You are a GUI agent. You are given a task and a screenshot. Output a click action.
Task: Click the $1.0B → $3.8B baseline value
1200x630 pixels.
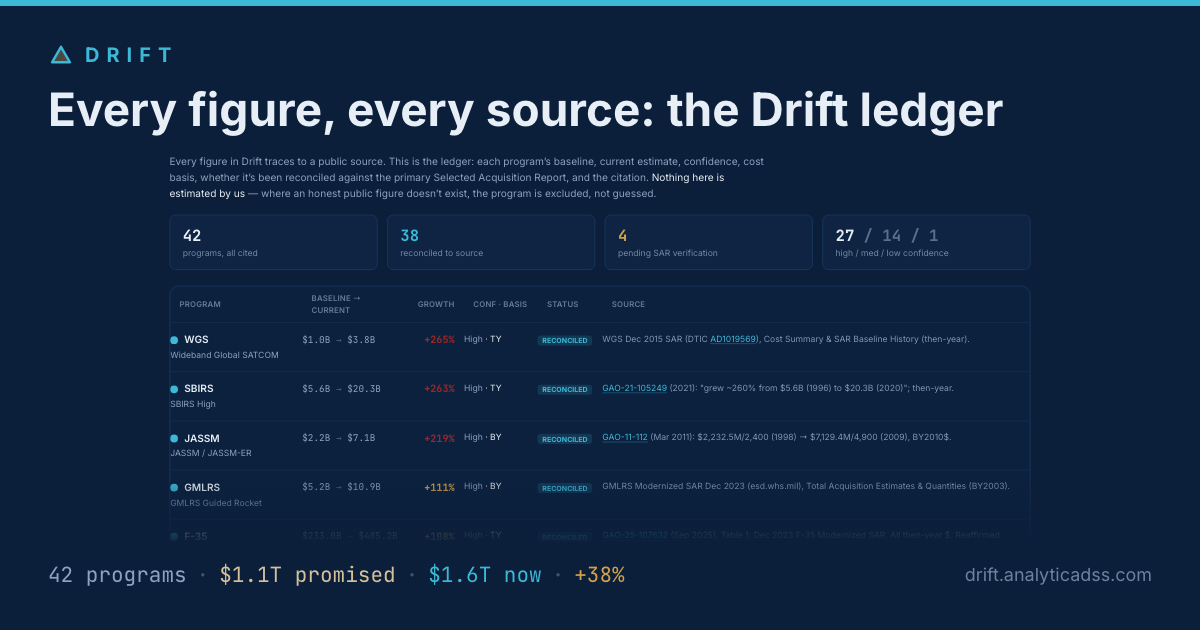(x=339, y=340)
